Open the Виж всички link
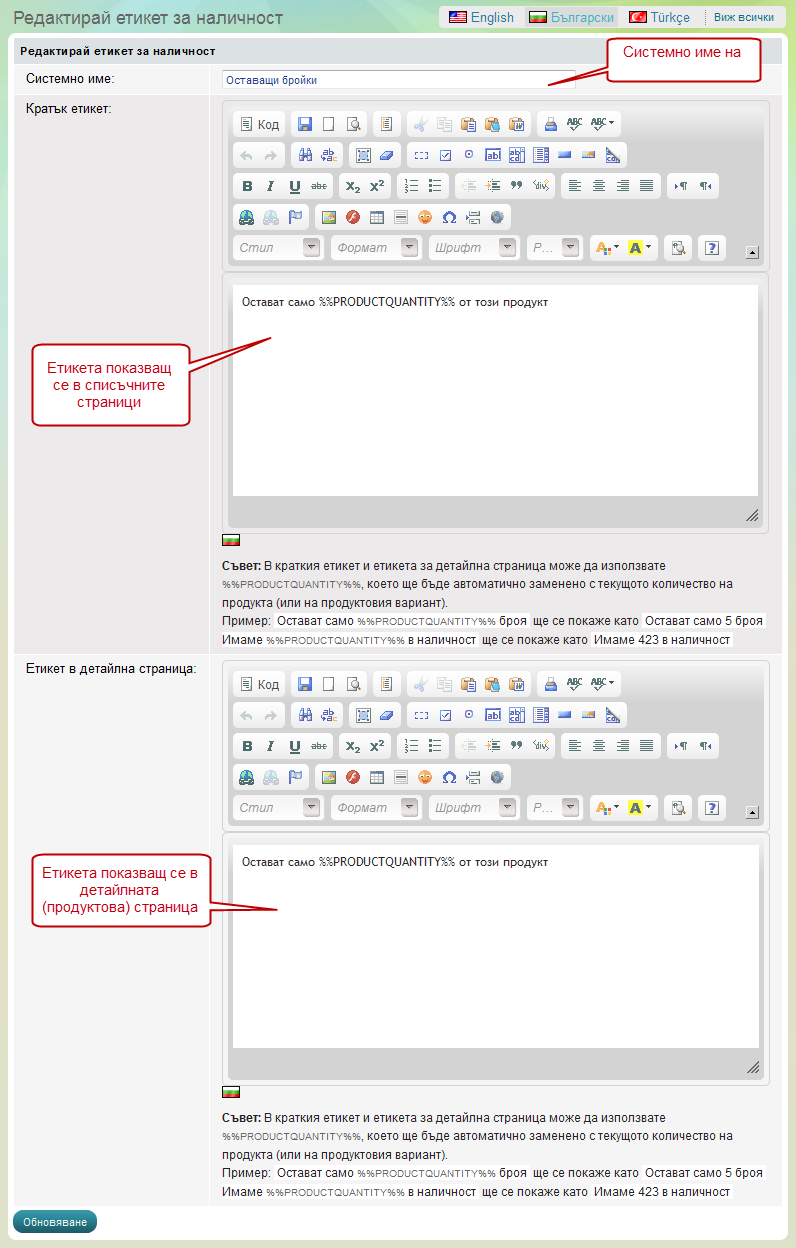796x1248 pixels. point(743,17)
